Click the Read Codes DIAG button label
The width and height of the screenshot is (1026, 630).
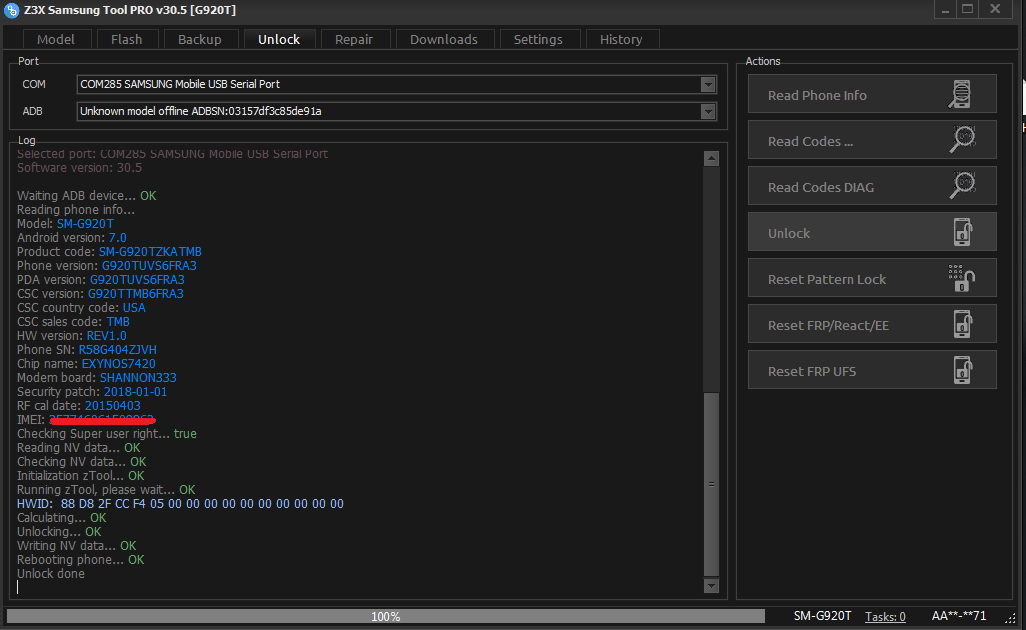coord(821,187)
